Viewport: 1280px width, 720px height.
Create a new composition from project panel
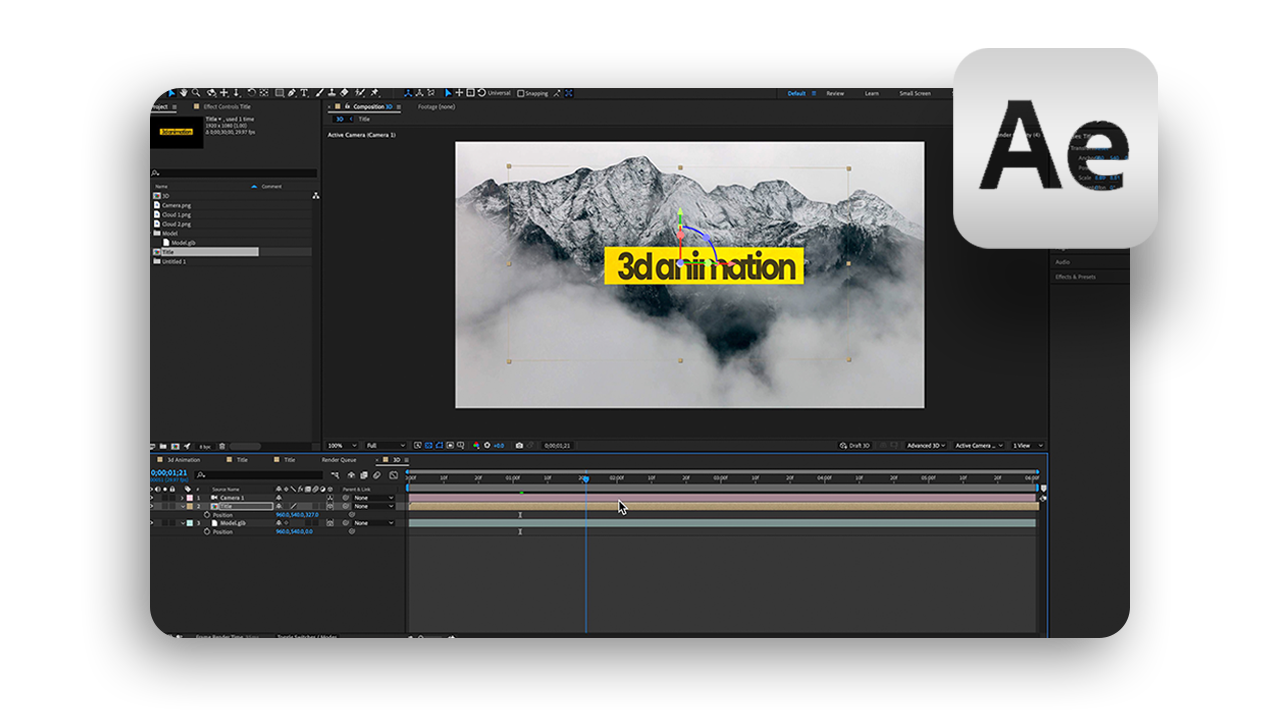(x=175, y=446)
